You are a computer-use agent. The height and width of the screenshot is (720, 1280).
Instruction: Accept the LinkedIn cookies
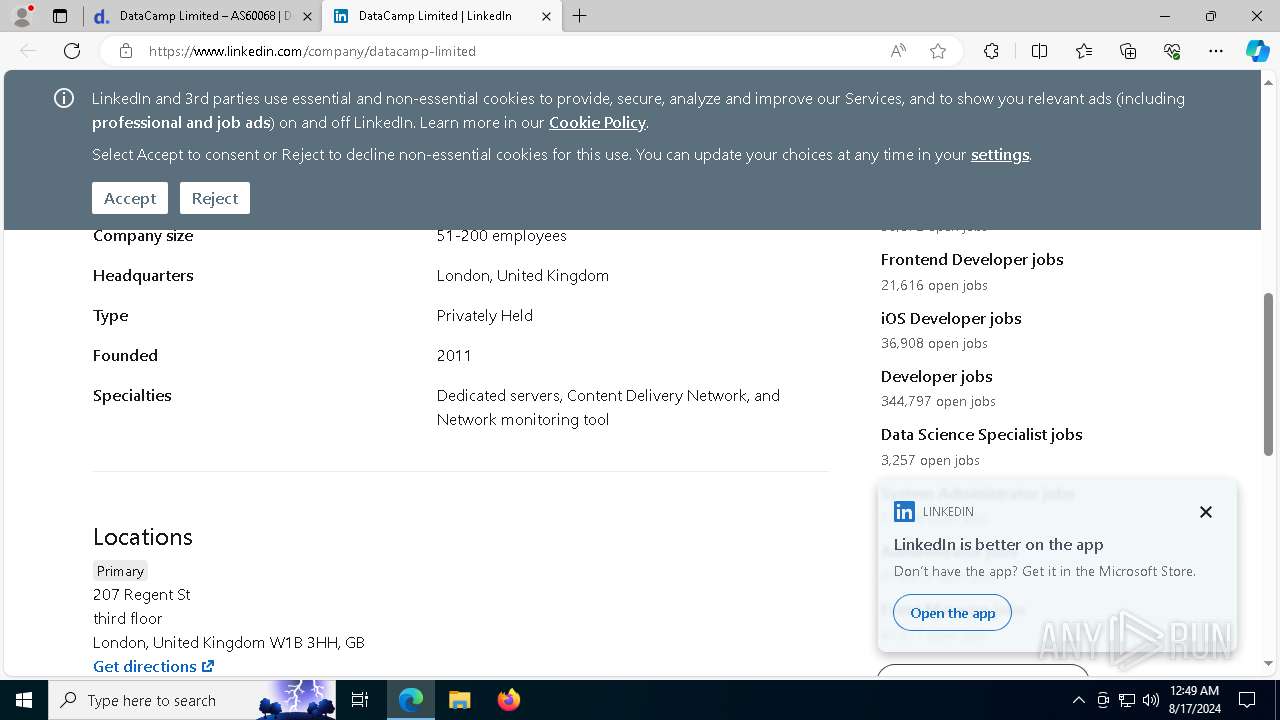coord(130,198)
